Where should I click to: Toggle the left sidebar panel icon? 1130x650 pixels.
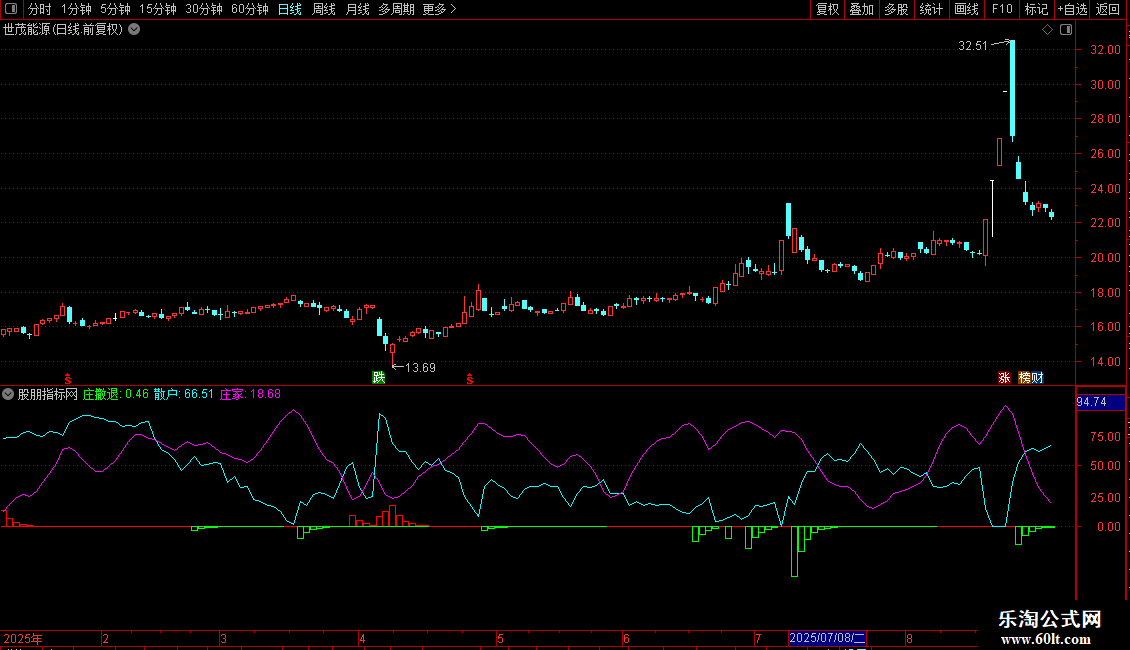(x=11, y=9)
